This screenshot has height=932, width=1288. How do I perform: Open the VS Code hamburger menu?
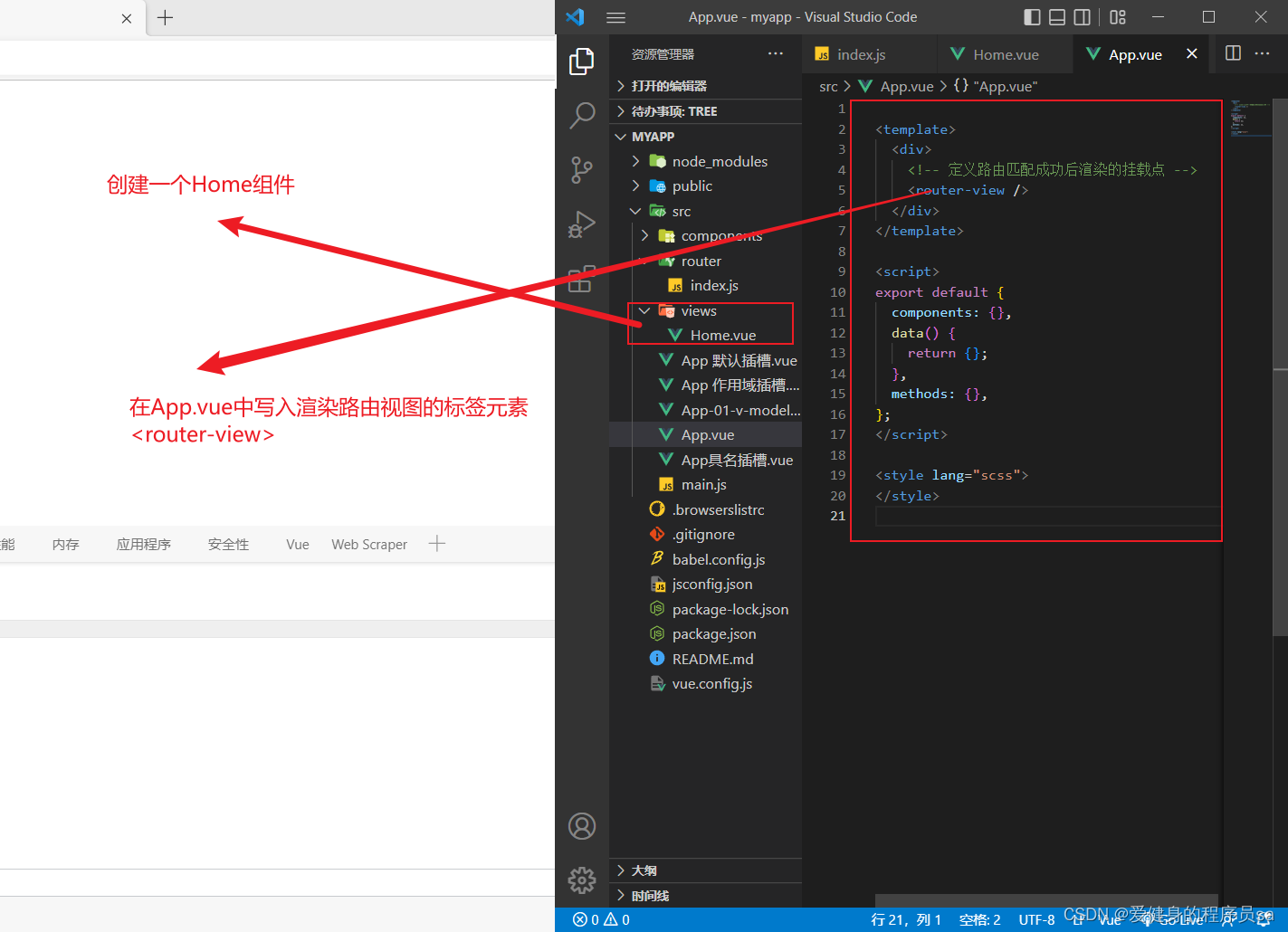point(616,17)
